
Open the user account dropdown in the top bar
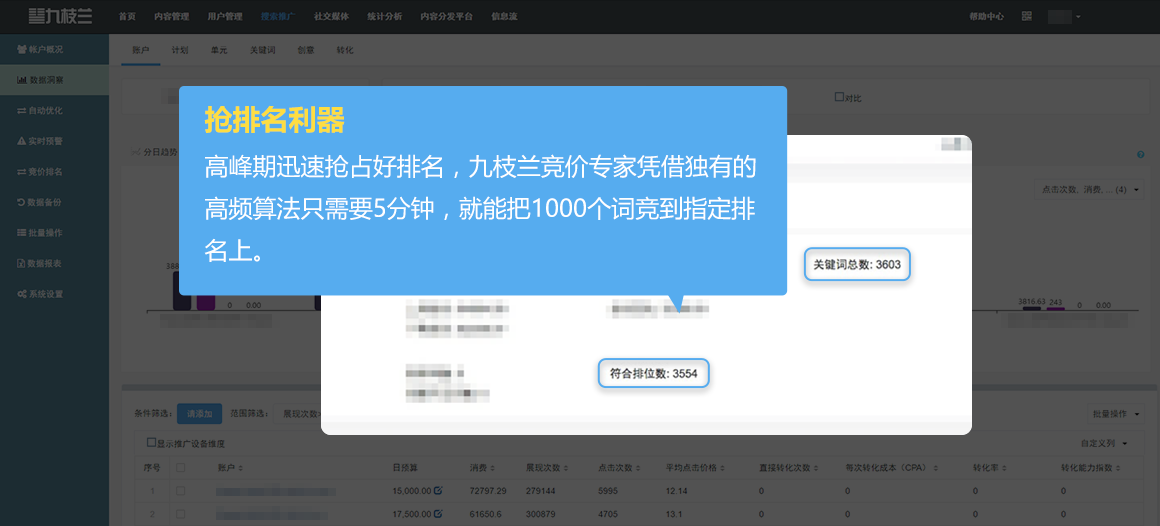click(1065, 16)
